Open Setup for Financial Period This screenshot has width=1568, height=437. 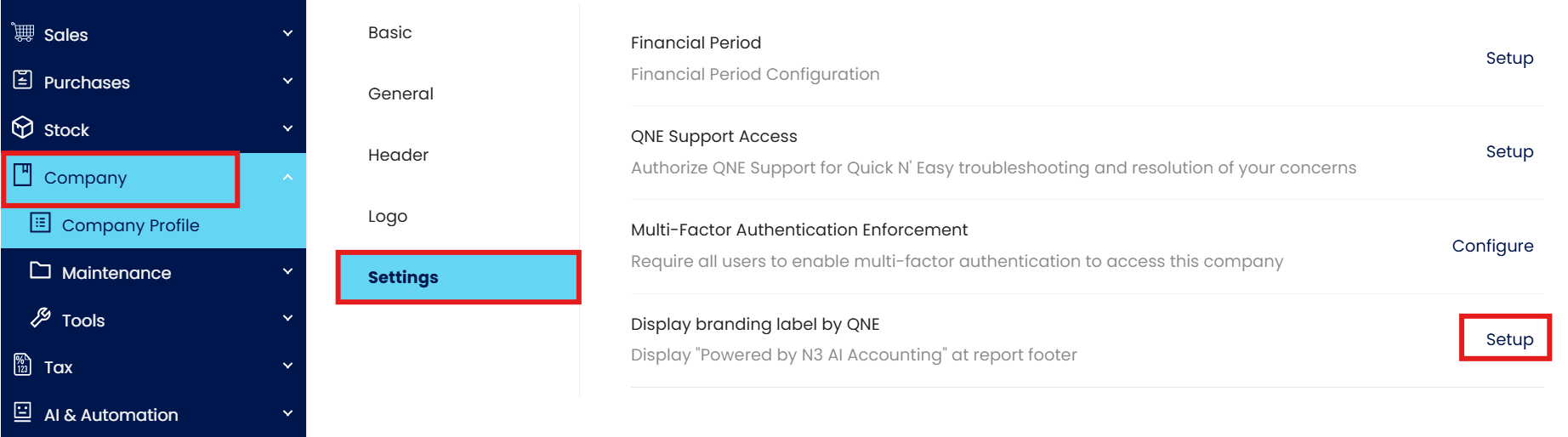pos(1509,58)
